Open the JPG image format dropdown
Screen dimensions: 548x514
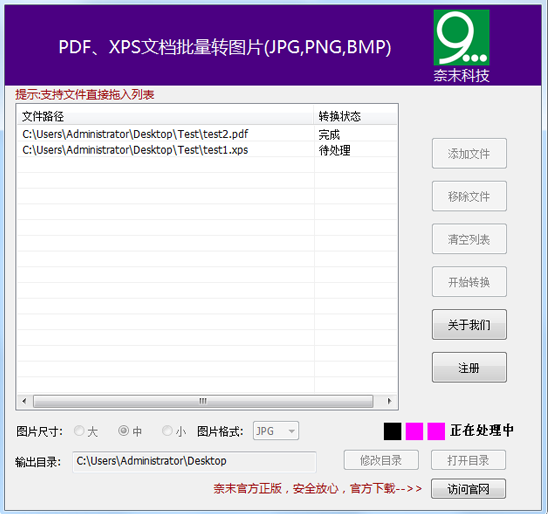(x=276, y=431)
